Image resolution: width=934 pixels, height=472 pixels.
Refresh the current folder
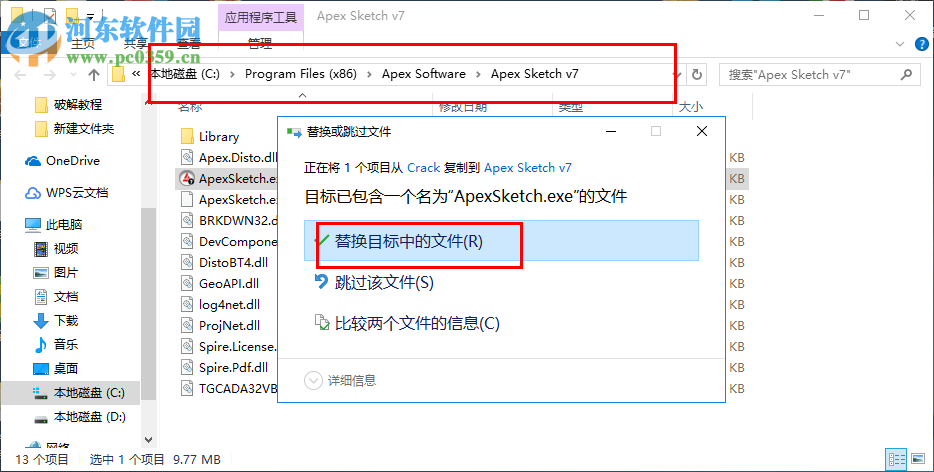pos(696,75)
